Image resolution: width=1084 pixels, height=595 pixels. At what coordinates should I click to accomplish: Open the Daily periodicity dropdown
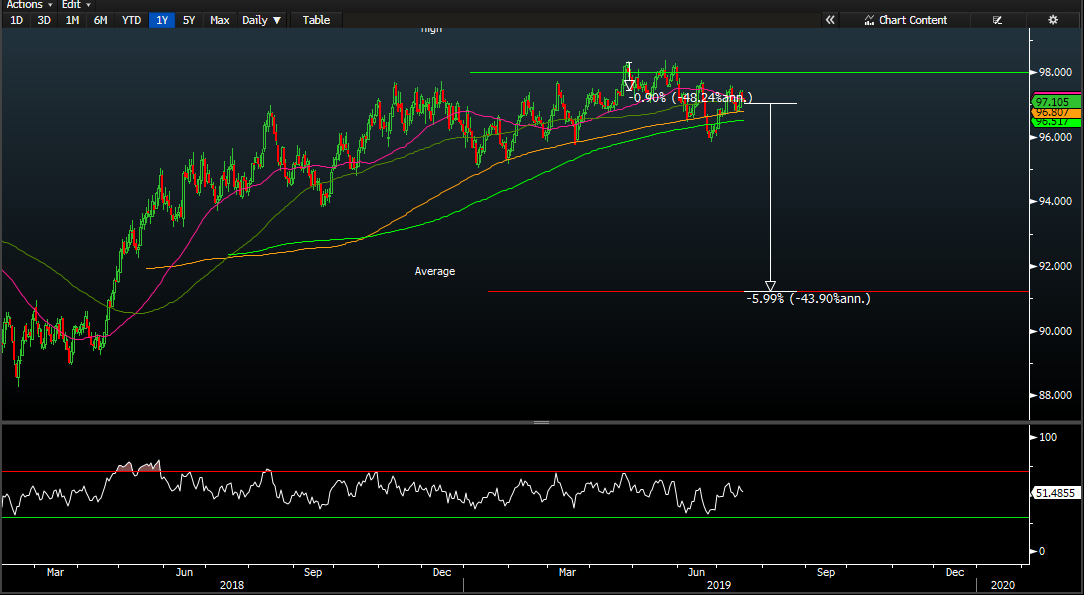[x=262, y=20]
